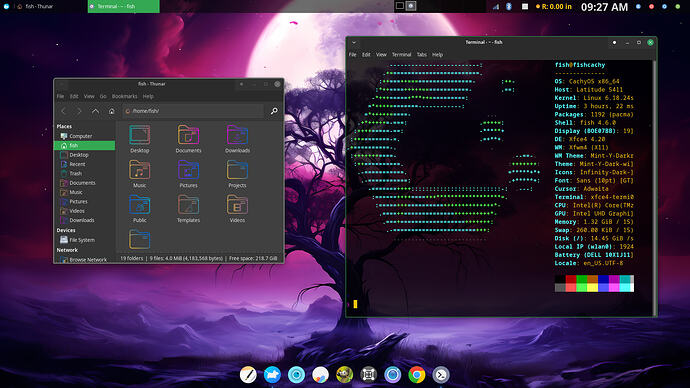
Task: Click the Terminal - fish taskbar button
Action: point(124,7)
